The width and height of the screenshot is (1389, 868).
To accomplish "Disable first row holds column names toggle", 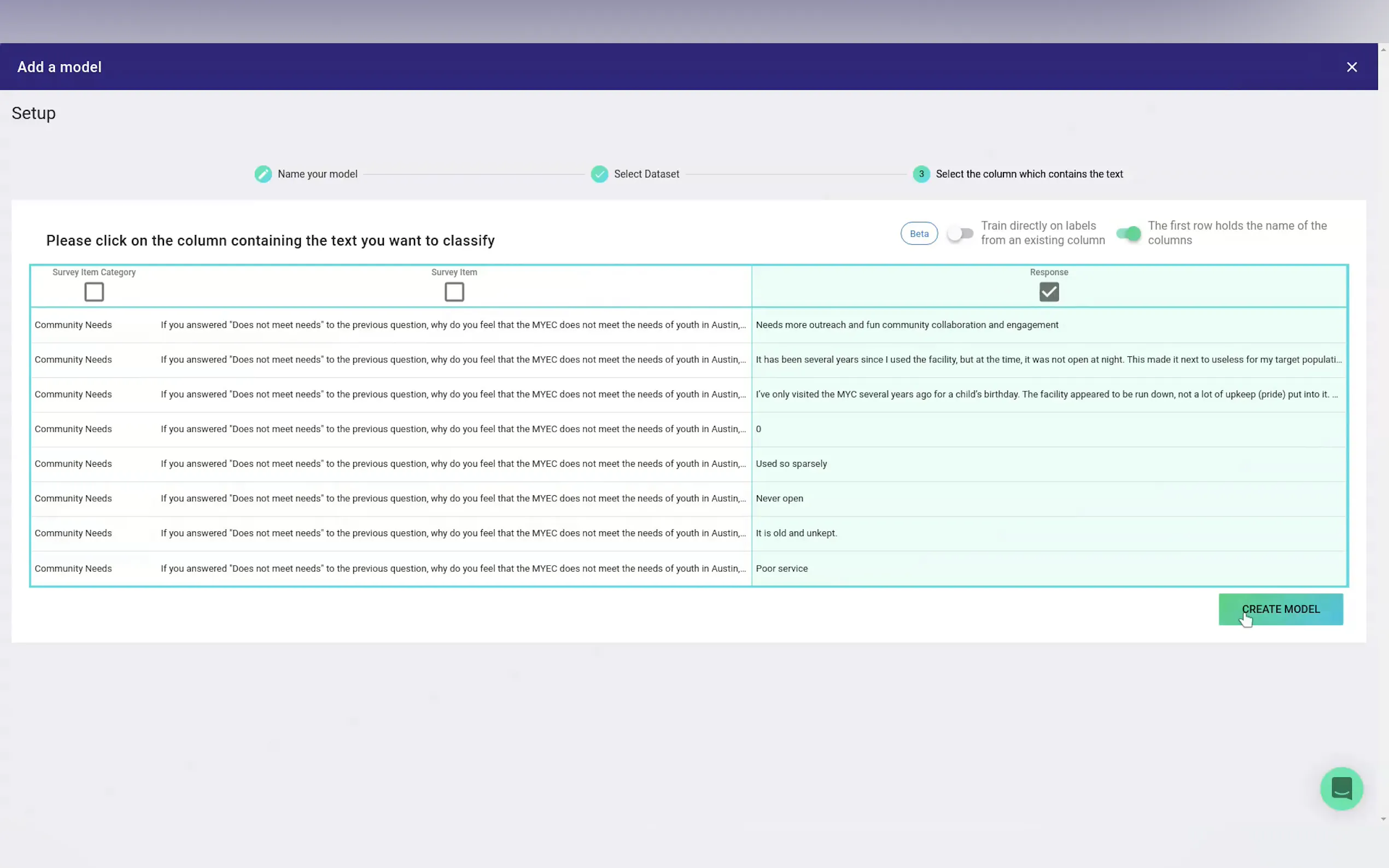I will pos(1128,233).
